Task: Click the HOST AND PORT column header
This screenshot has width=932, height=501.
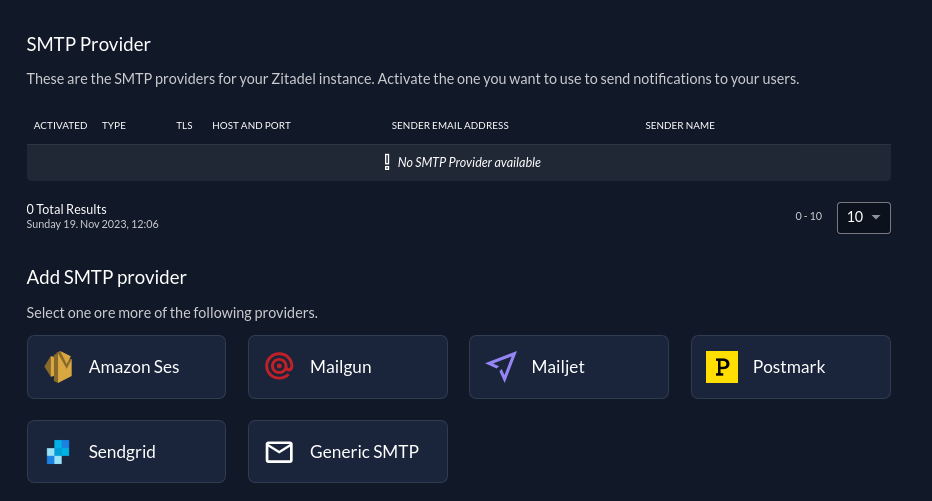Action: click(x=251, y=126)
